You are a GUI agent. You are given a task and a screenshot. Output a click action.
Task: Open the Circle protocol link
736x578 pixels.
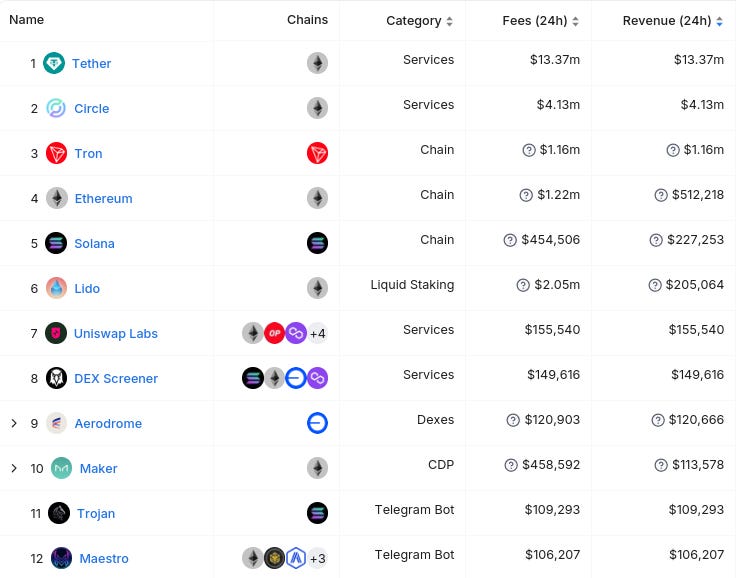click(92, 108)
